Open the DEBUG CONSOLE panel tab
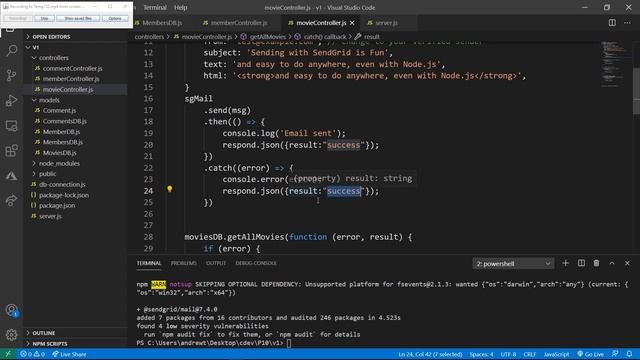 (x=256, y=263)
